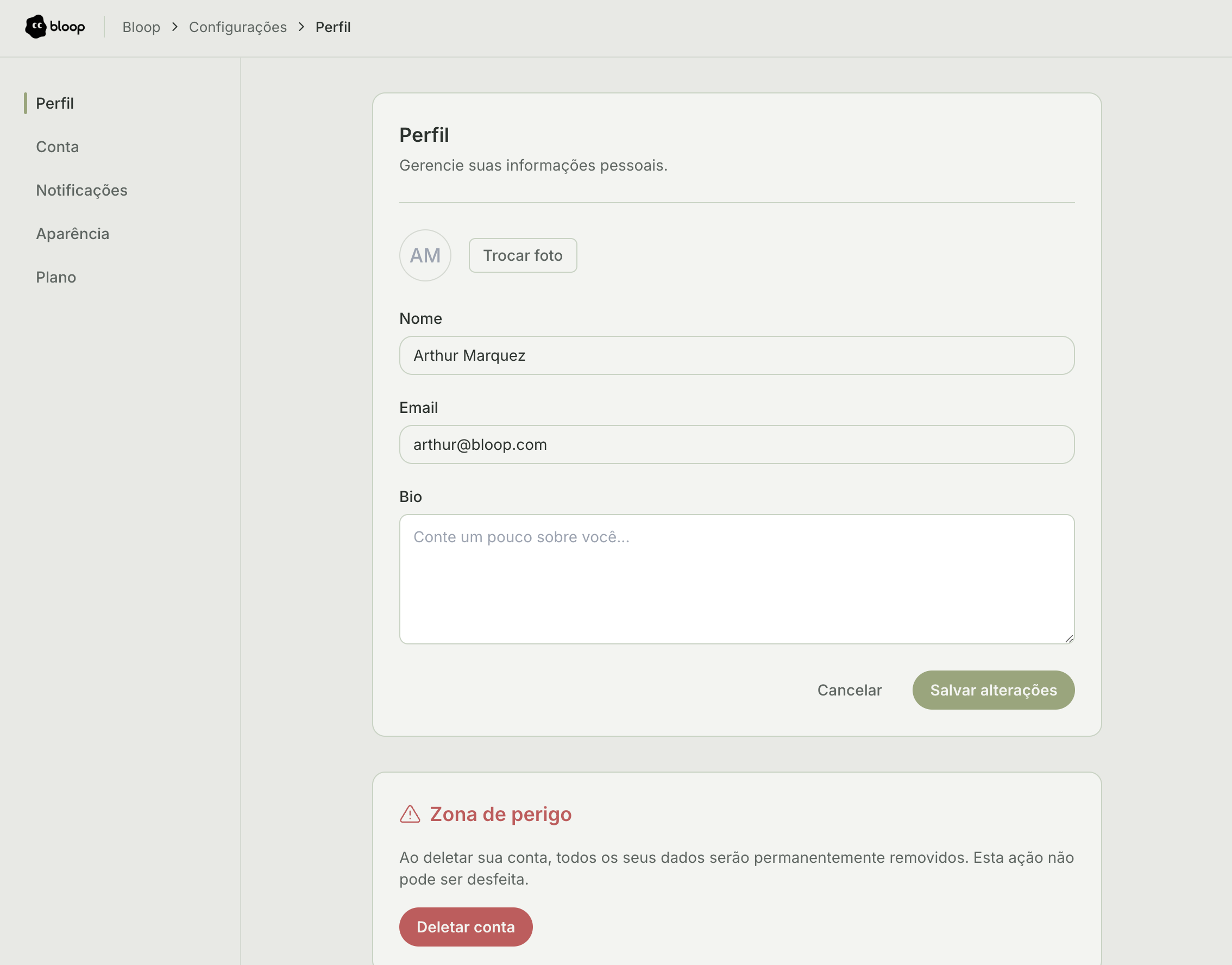Click the chevron after Configurações breadcrumb
The width and height of the screenshot is (1232, 965).
[x=301, y=27]
